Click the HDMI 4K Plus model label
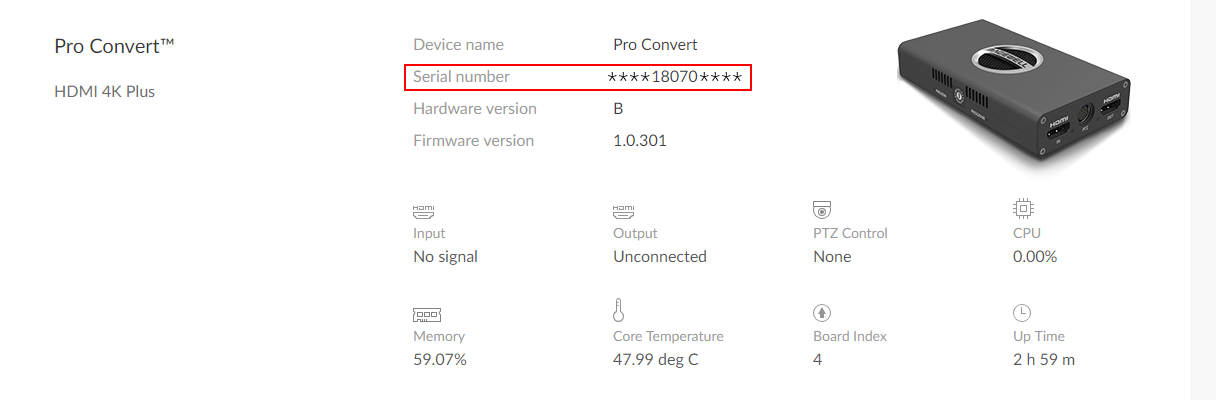1216x400 pixels. click(105, 92)
